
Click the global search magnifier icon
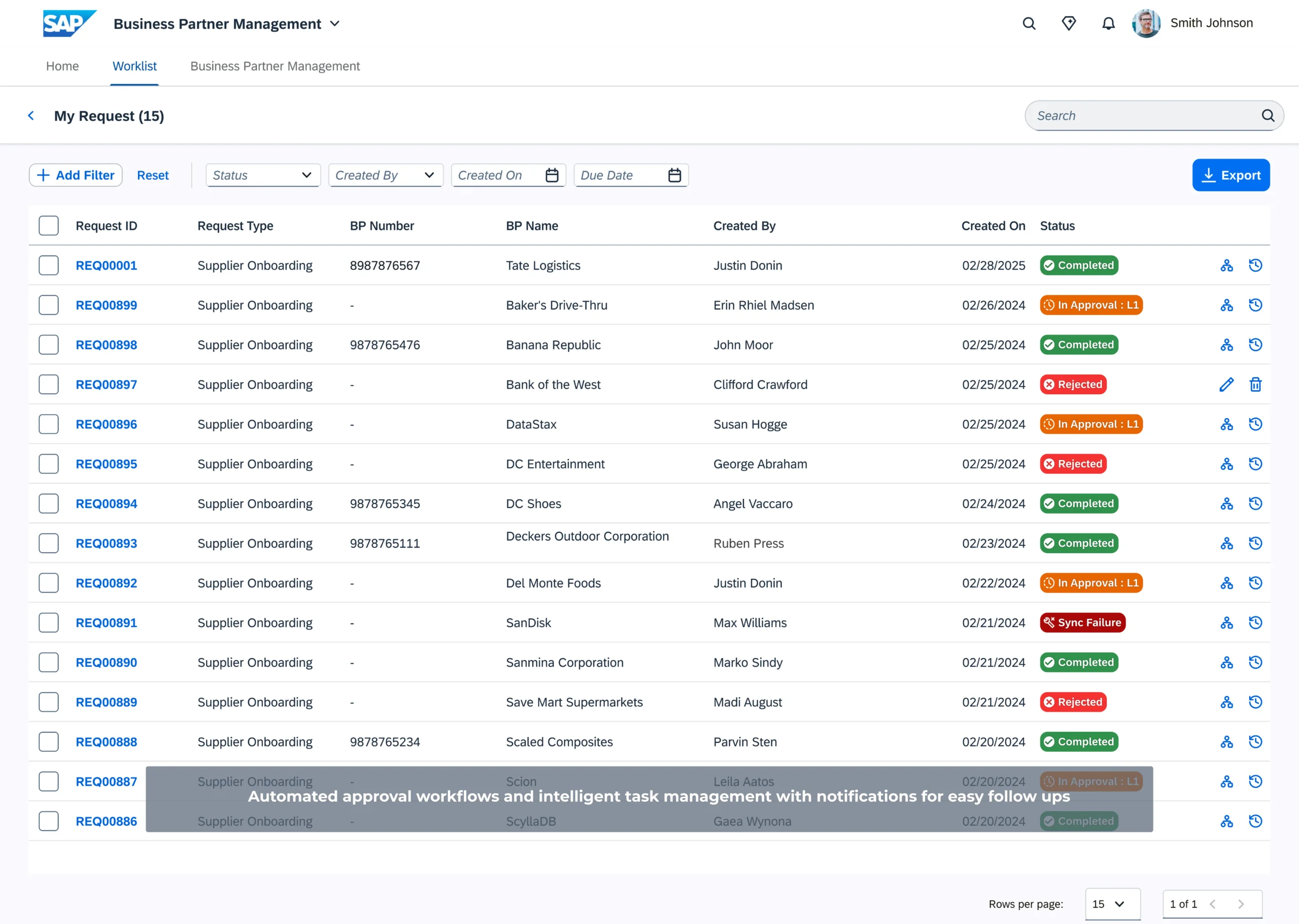tap(1029, 23)
